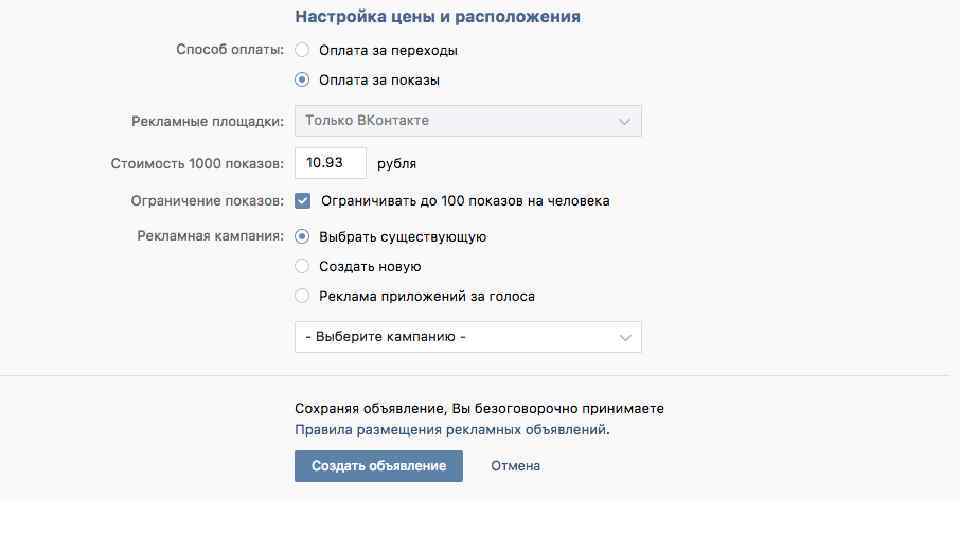Click the cost per 1000 impressions field
The width and height of the screenshot is (960, 540).
(330, 163)
